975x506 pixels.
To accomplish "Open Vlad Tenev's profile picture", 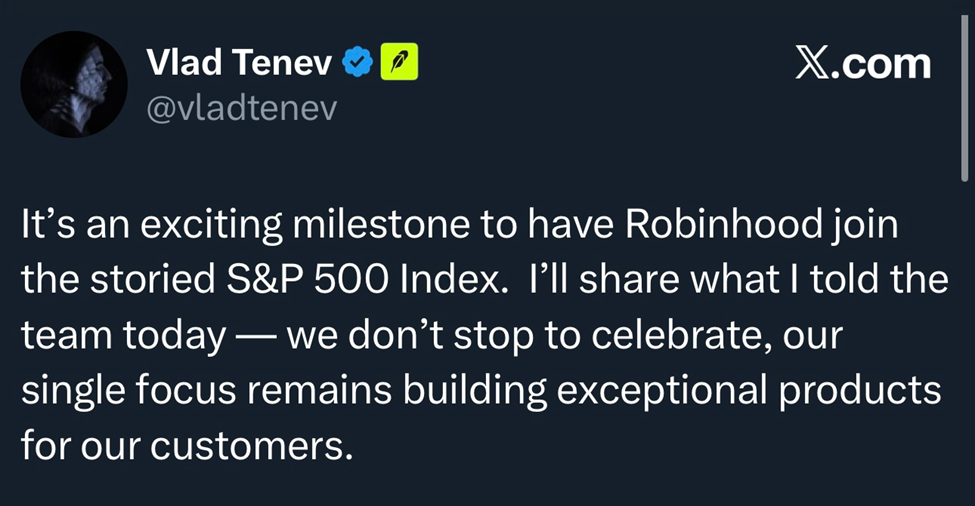I will pos(74,84).
